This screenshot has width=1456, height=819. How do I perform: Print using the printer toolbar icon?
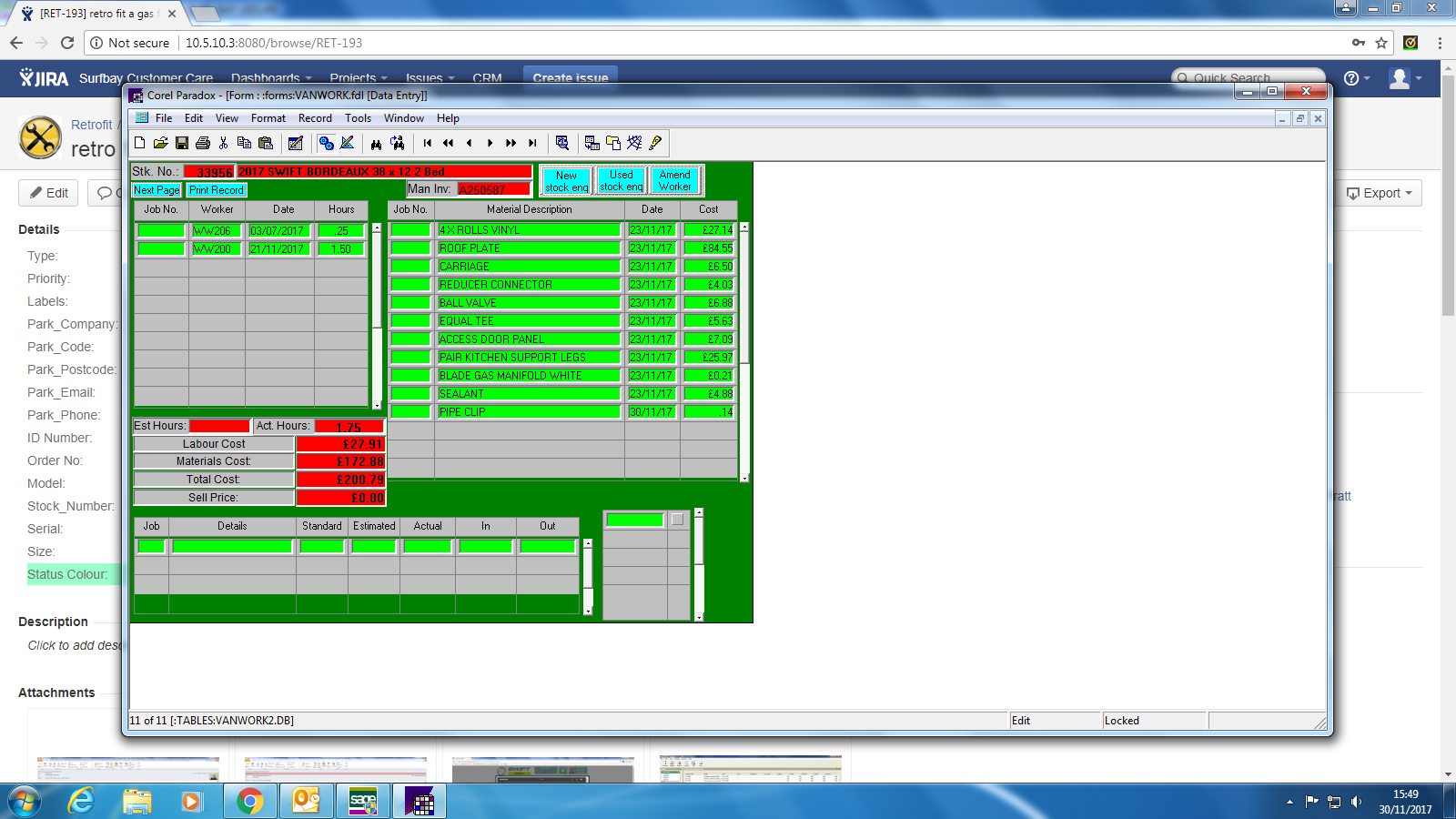point(203,143)
